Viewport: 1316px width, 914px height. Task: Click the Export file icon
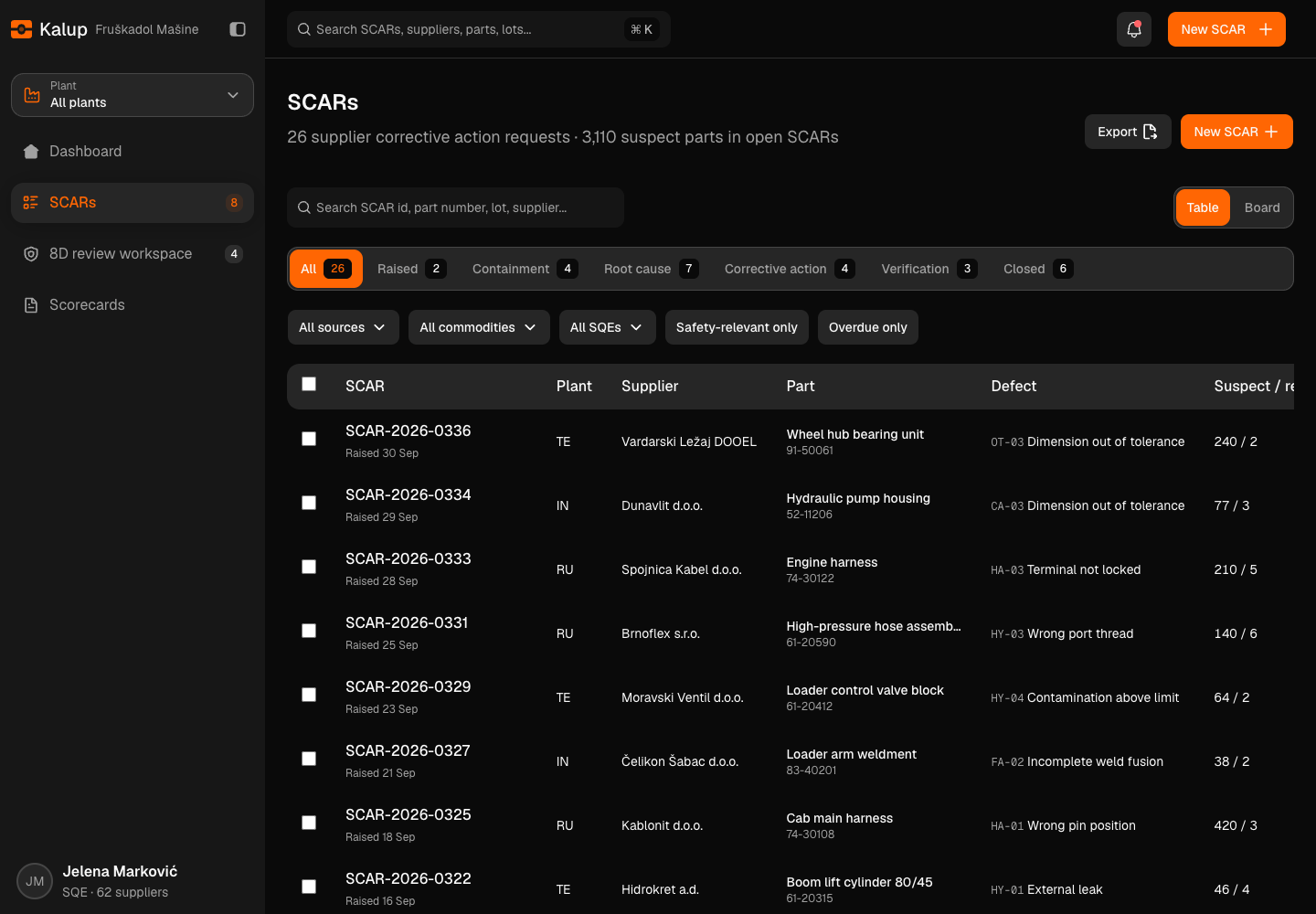tap(1151, 132)
